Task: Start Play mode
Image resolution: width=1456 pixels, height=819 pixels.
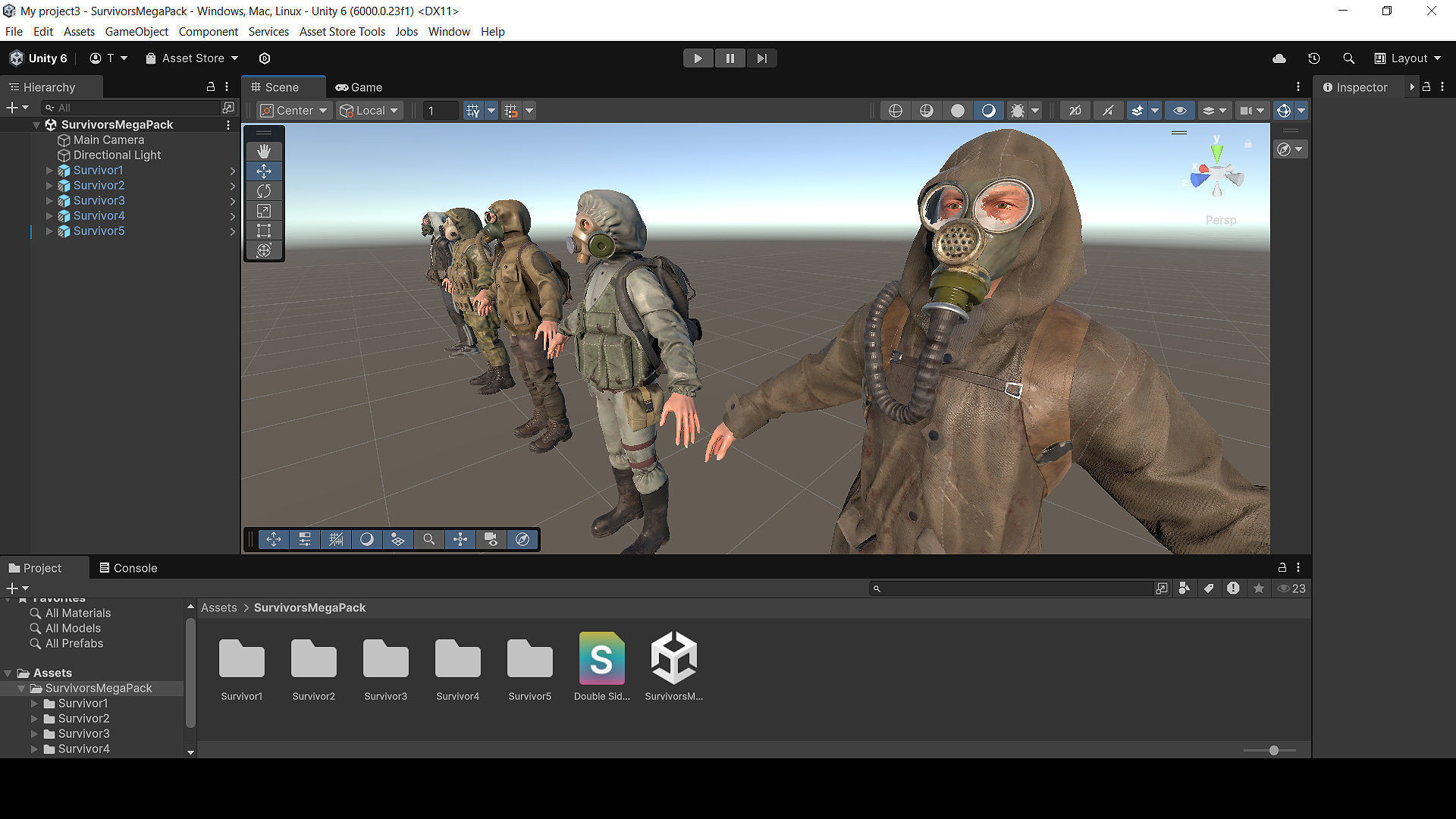Action: tap(698, 58)
